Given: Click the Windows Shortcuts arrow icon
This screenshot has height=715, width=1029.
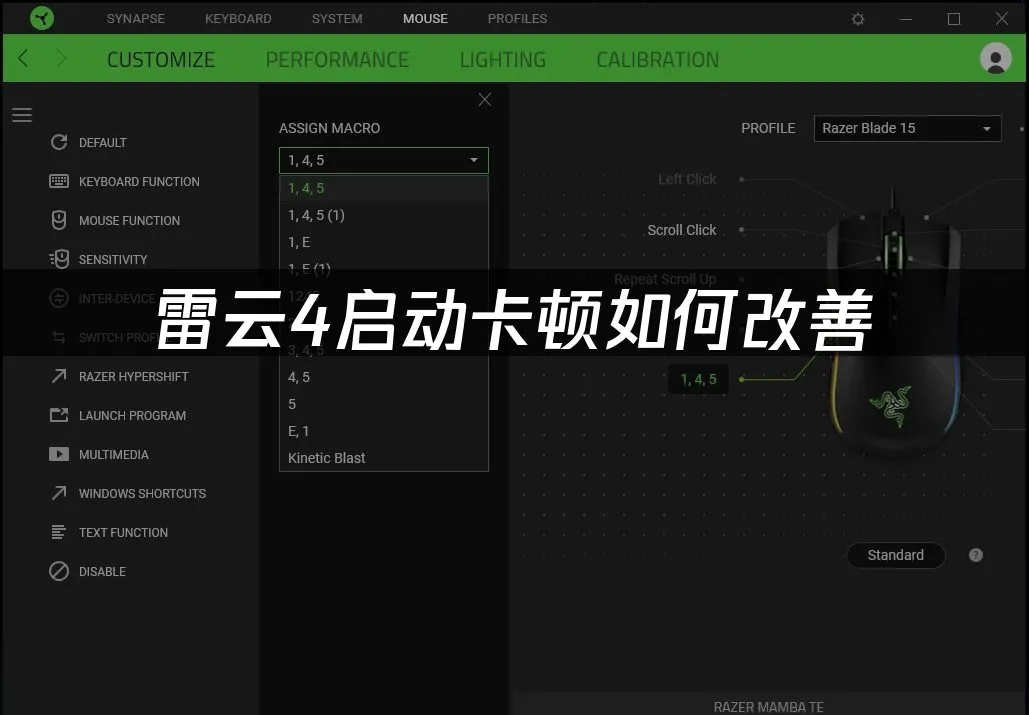Looking at the screenshot, I should click(59, 493).
